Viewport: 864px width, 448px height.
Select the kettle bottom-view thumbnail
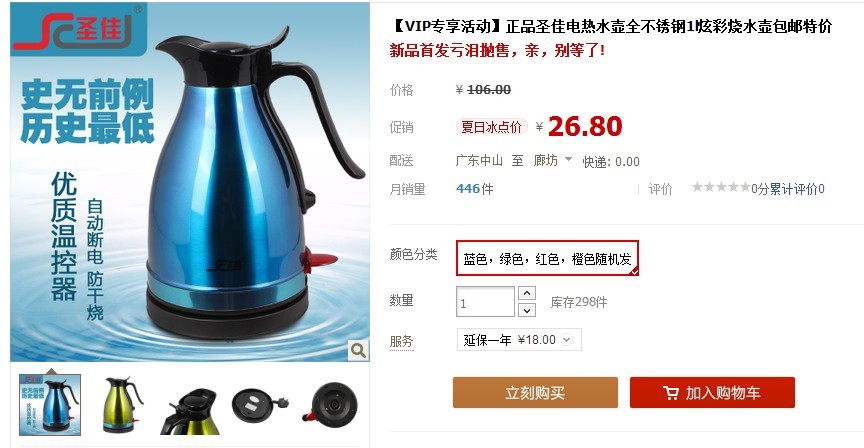tap(331, 406)
